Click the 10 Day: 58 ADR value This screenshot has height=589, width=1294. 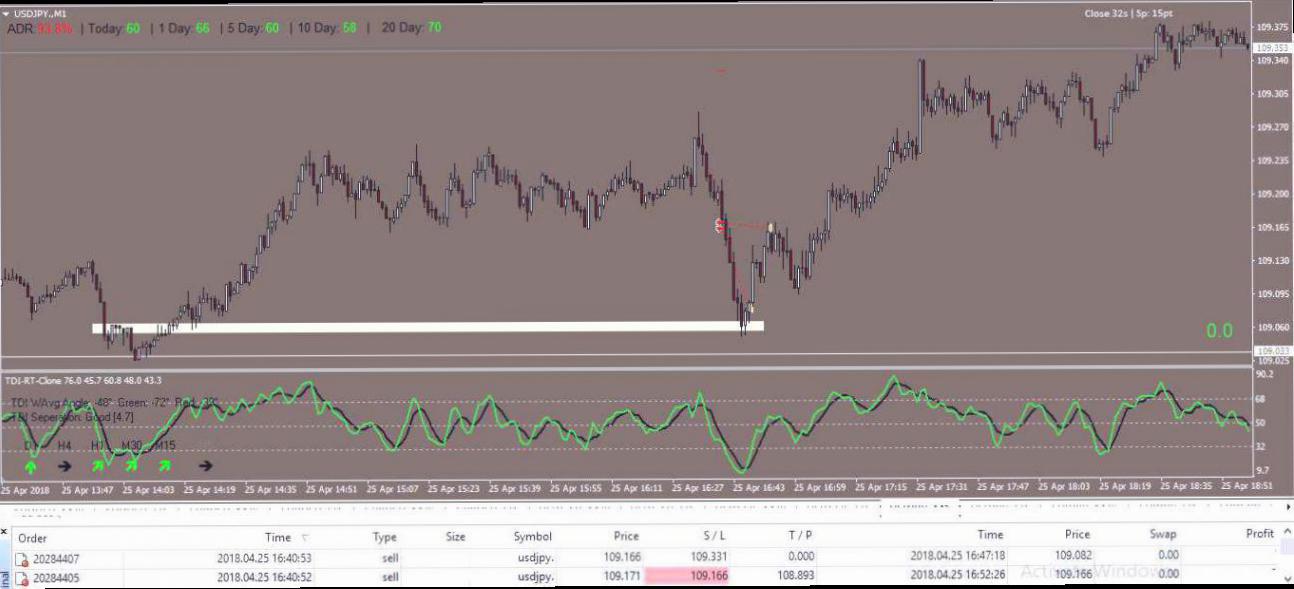coord(327,29)
